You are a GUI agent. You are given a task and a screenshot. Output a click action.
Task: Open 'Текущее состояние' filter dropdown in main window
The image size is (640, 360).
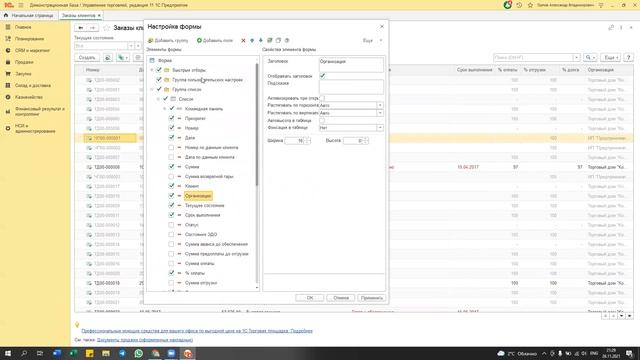(131, 46)
